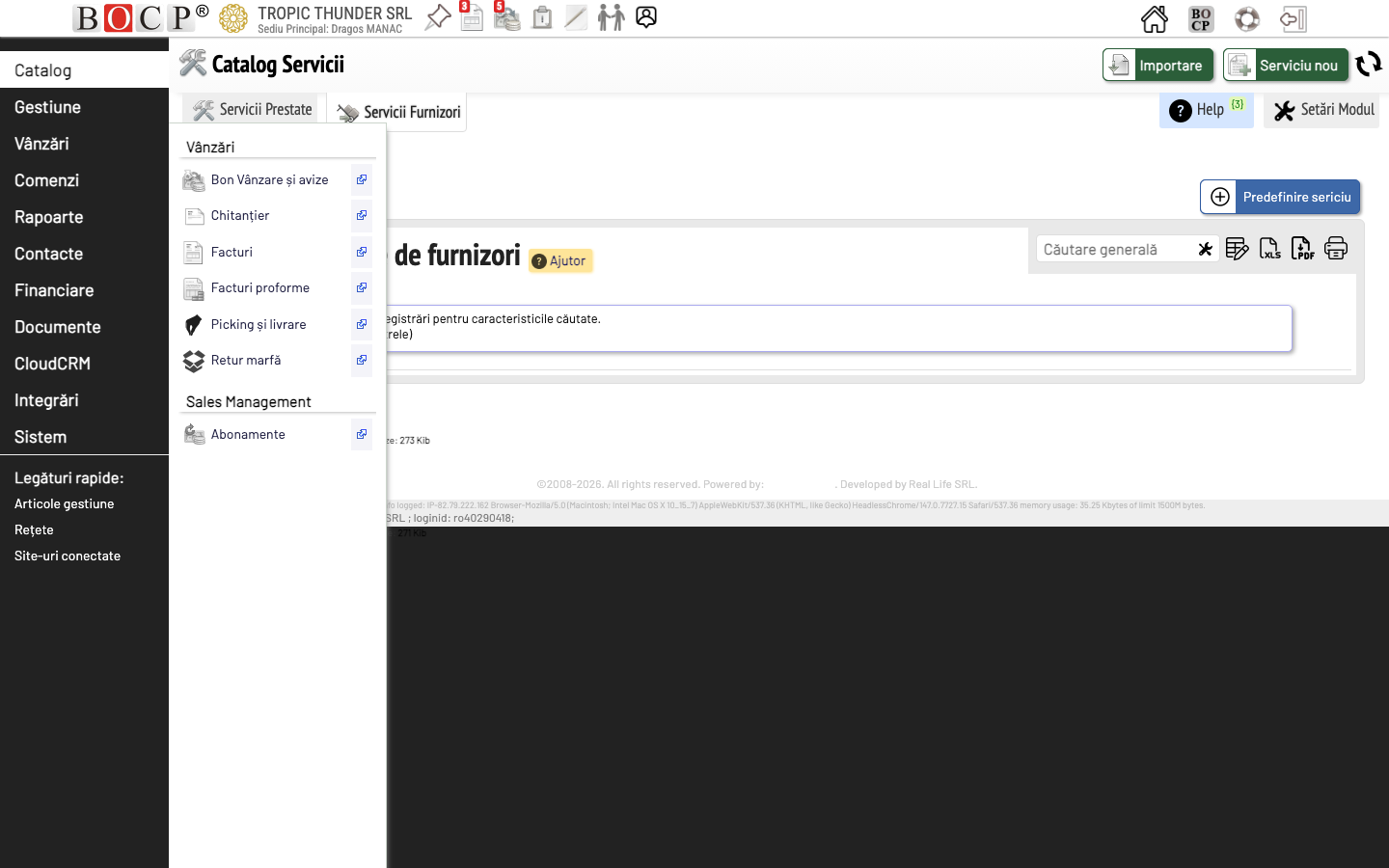Open Bon Vânzare și avize in new window
1389x868 pixels.
coord(361,179)
